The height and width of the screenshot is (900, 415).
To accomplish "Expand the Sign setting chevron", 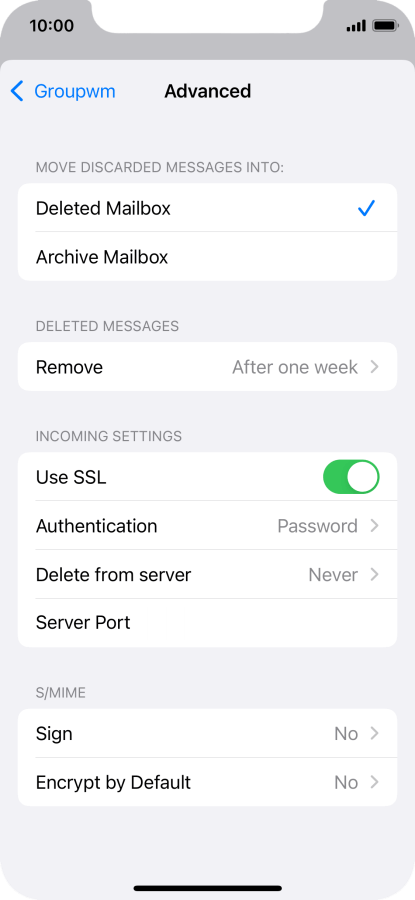I will (x=374, y=734).
